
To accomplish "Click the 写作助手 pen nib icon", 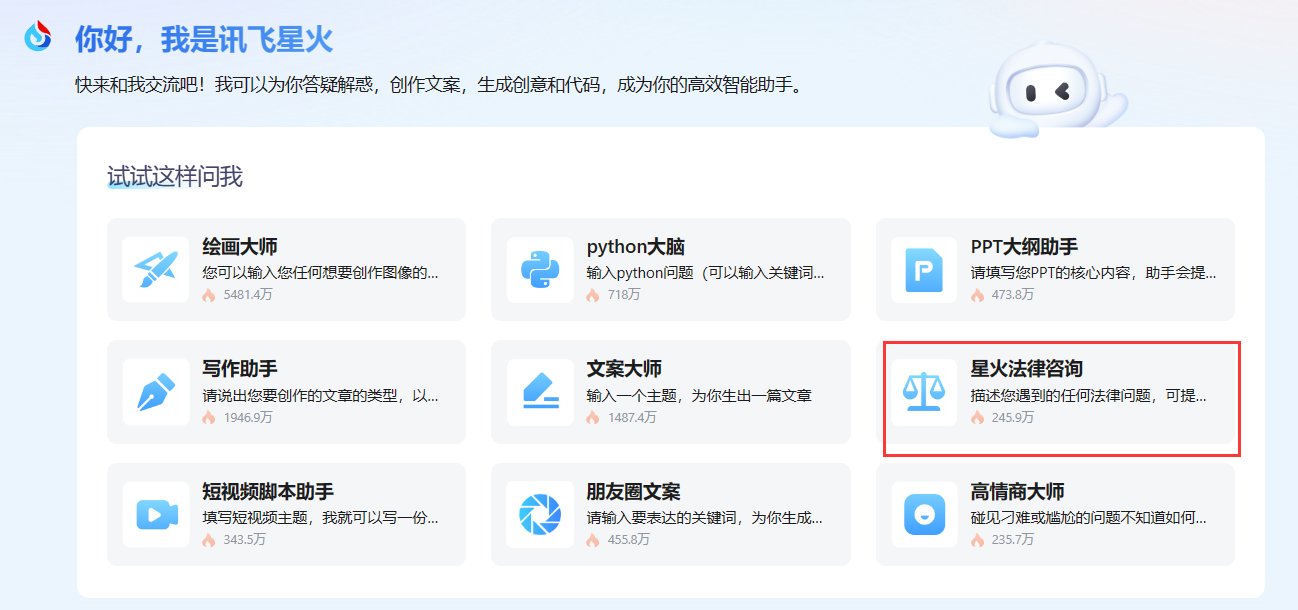I will tap(155, 391).
